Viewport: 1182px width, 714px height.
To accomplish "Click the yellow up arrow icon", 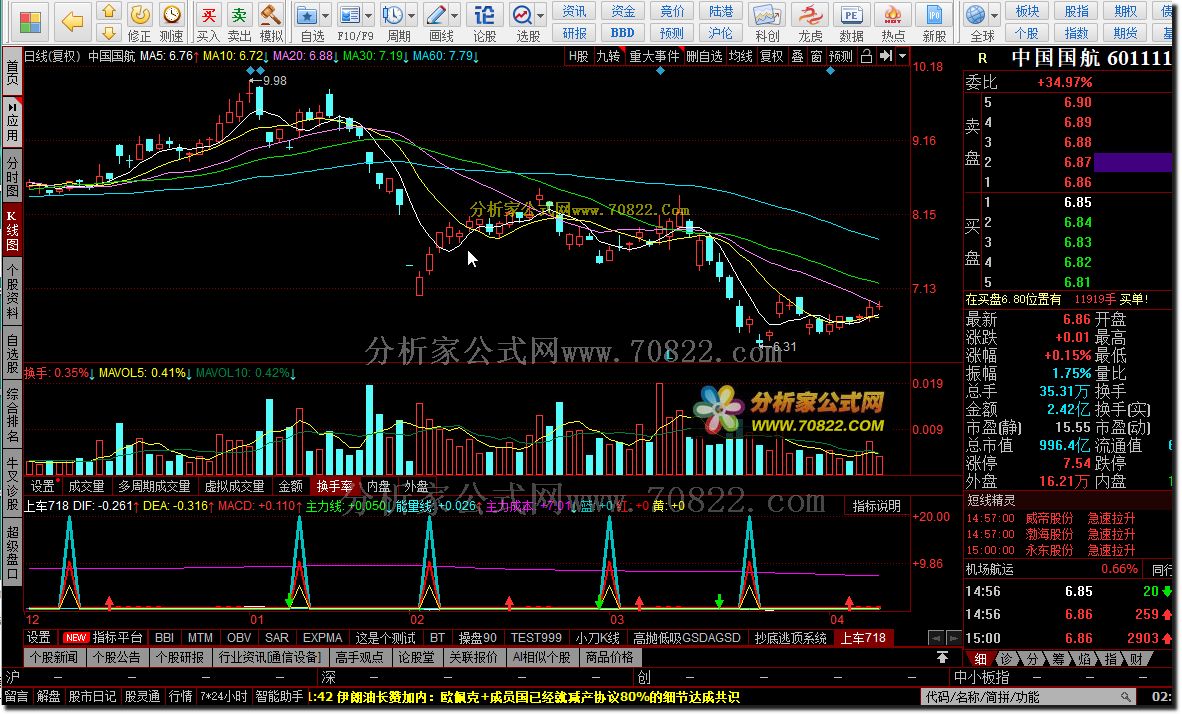I will click(x=109, y=11).
